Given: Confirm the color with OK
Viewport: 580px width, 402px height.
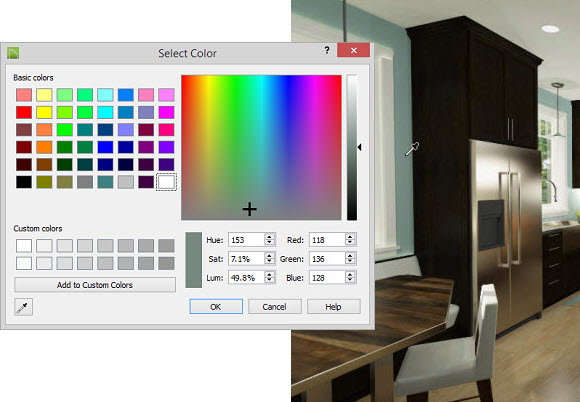Looking at the screenshot, I should 216,307.
